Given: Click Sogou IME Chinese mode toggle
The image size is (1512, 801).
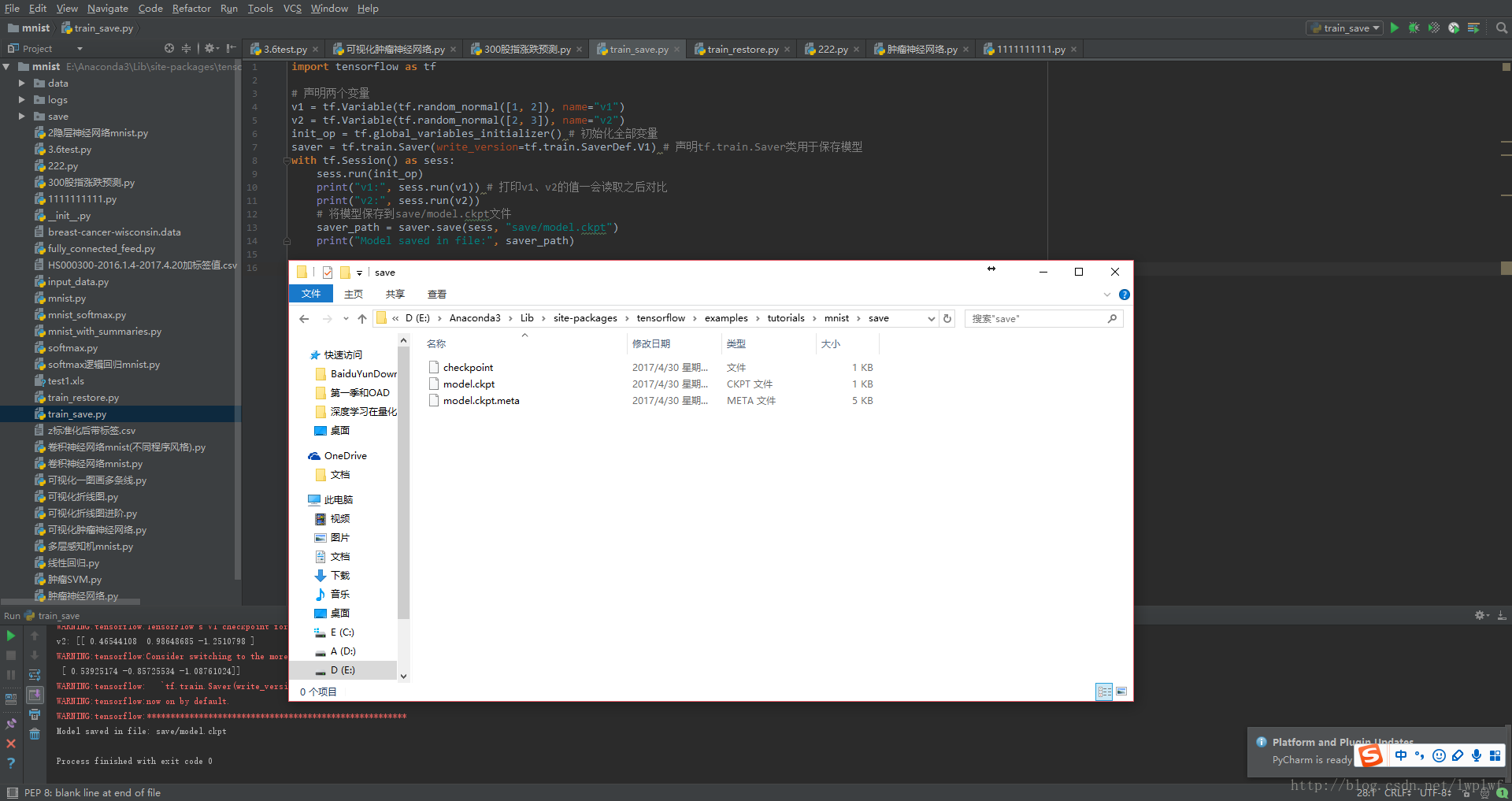Looking at the screenshot, I should 1401,755.
